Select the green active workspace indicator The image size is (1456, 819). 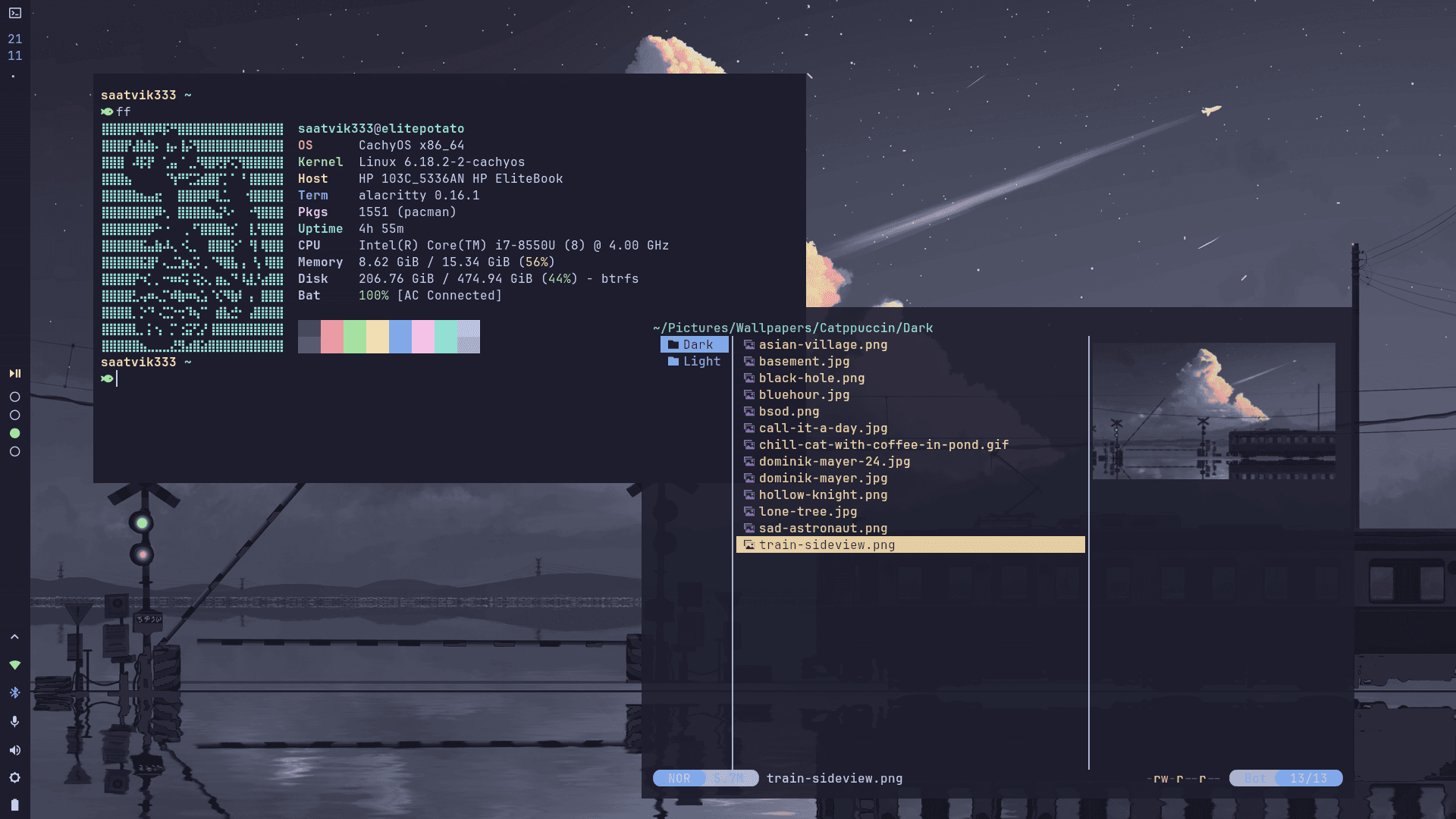pos(14,433)
